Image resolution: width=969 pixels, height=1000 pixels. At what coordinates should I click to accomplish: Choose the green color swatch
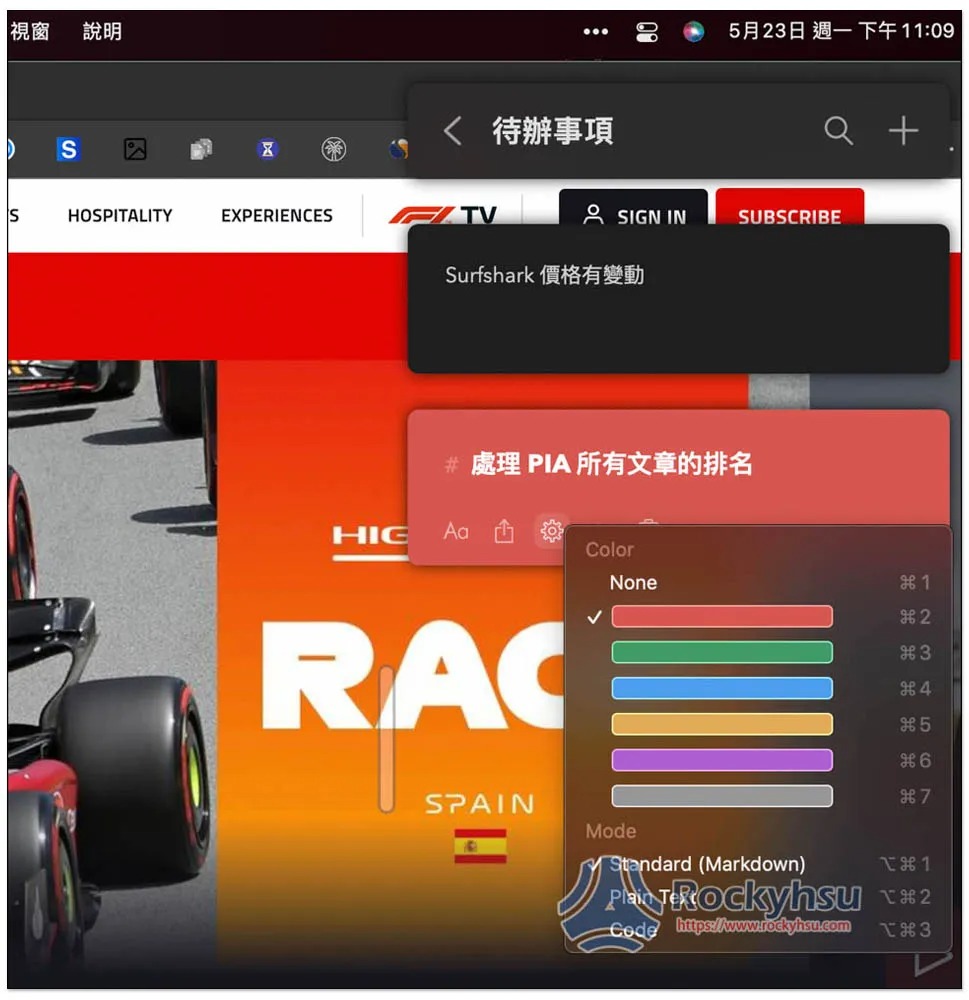coord(721,652)
